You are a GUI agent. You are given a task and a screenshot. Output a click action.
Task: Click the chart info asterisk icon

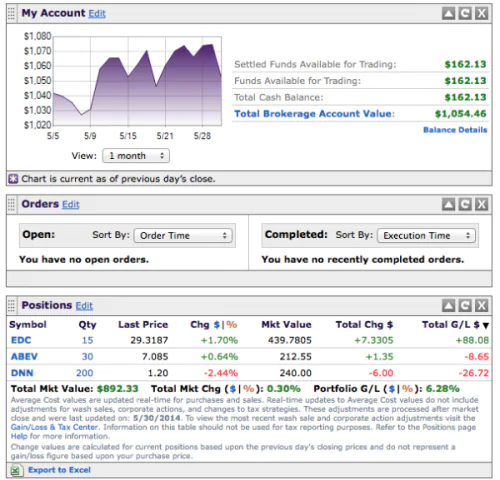point(13,179)
